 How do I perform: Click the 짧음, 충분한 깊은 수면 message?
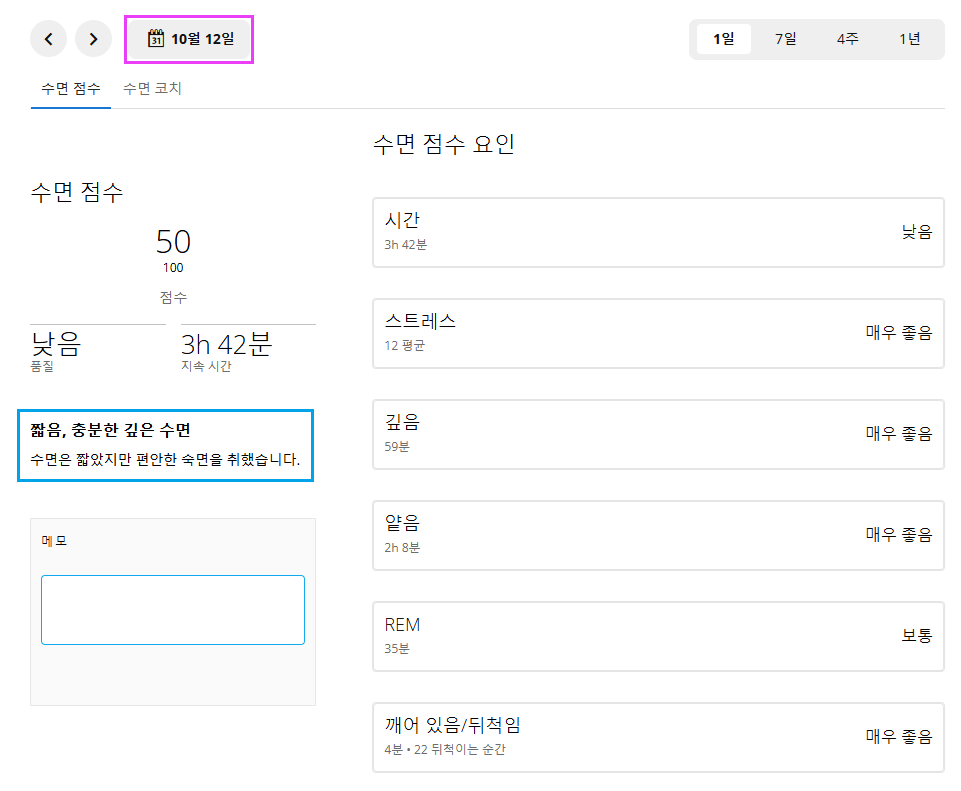pyautogui.click(x=110, y=430)
